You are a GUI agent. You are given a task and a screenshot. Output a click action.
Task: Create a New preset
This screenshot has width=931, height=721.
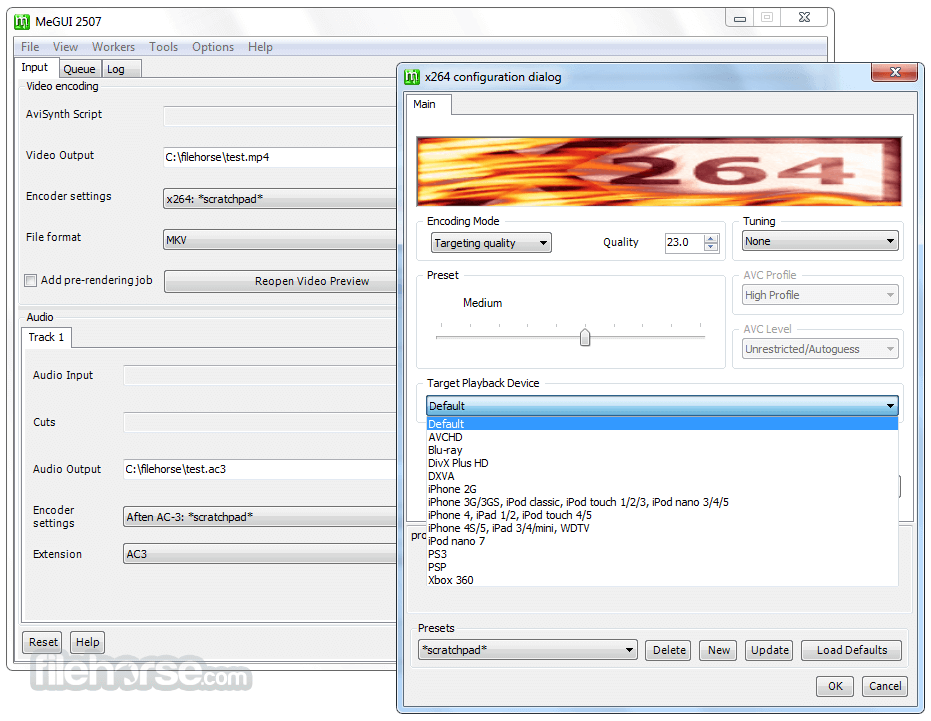coord(718,650)
